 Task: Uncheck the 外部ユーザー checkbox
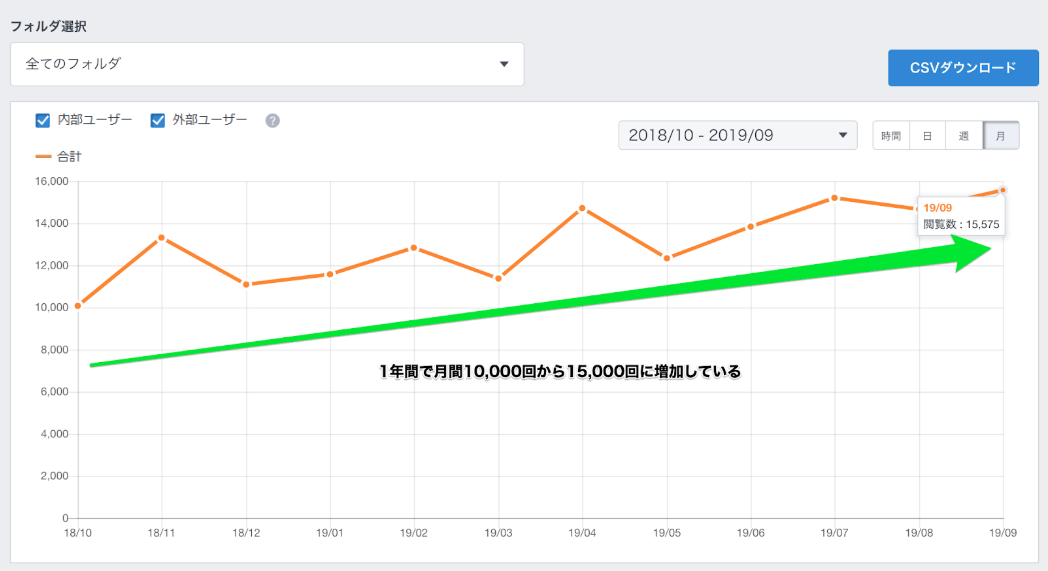click(158, 121)
